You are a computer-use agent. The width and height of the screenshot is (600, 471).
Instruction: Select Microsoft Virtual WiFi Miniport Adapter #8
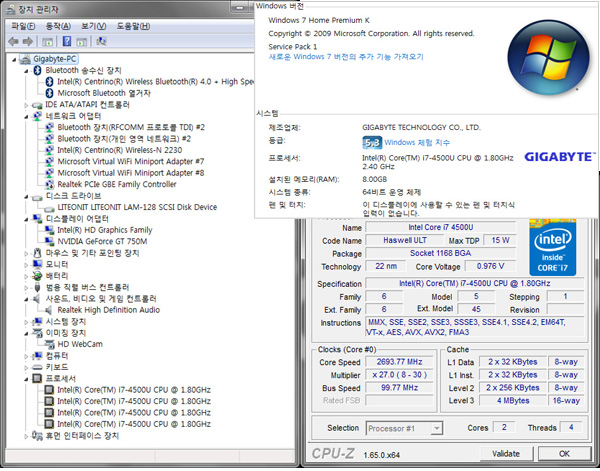click(x=130, y=173)
